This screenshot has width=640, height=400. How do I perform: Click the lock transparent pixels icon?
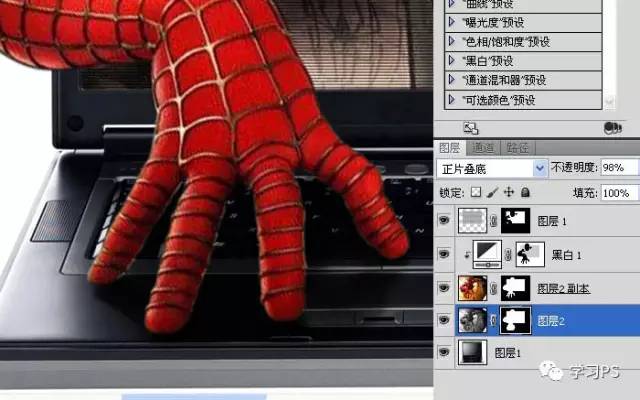pos(476,192)
